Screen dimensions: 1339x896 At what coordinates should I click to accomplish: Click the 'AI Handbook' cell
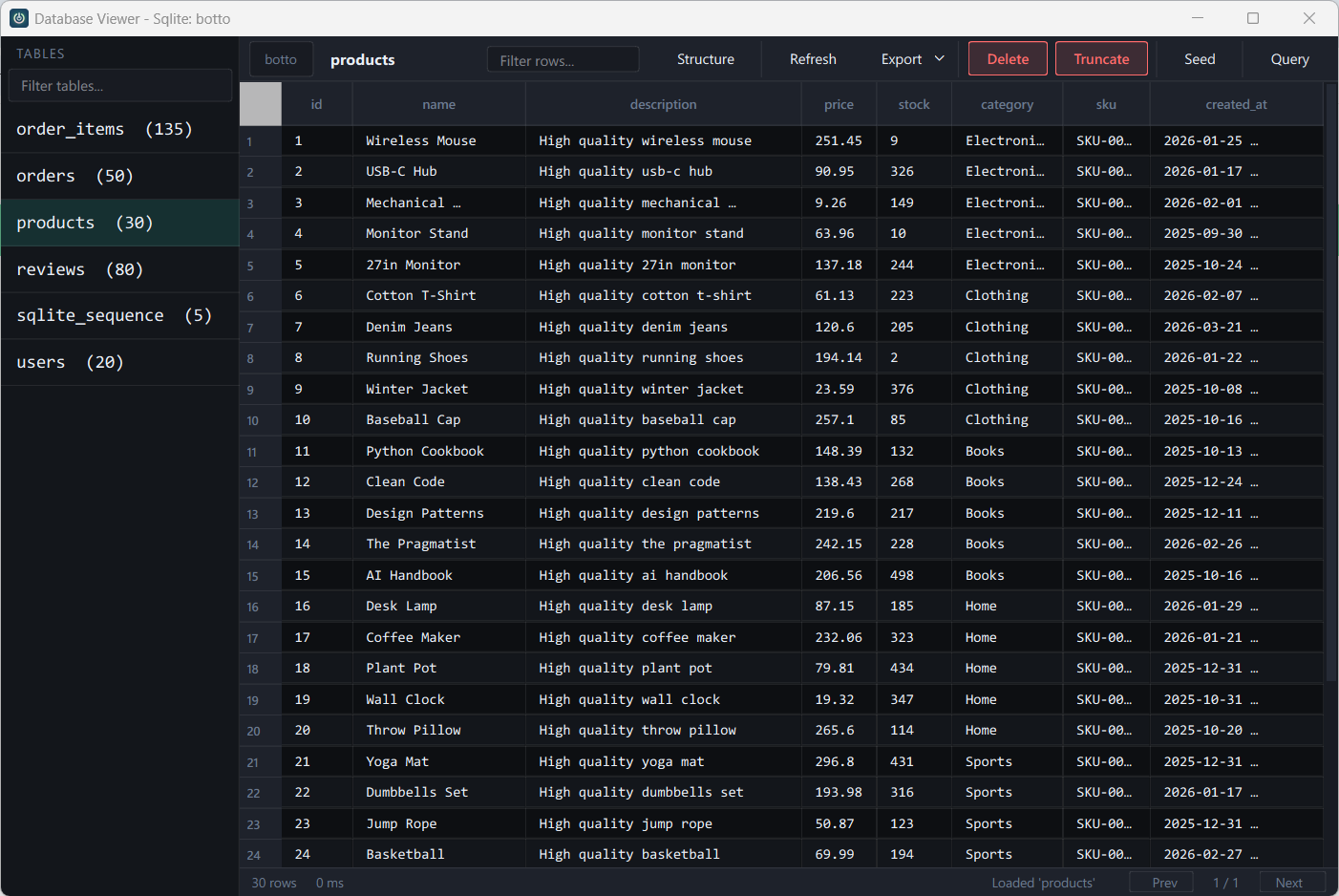439,575
